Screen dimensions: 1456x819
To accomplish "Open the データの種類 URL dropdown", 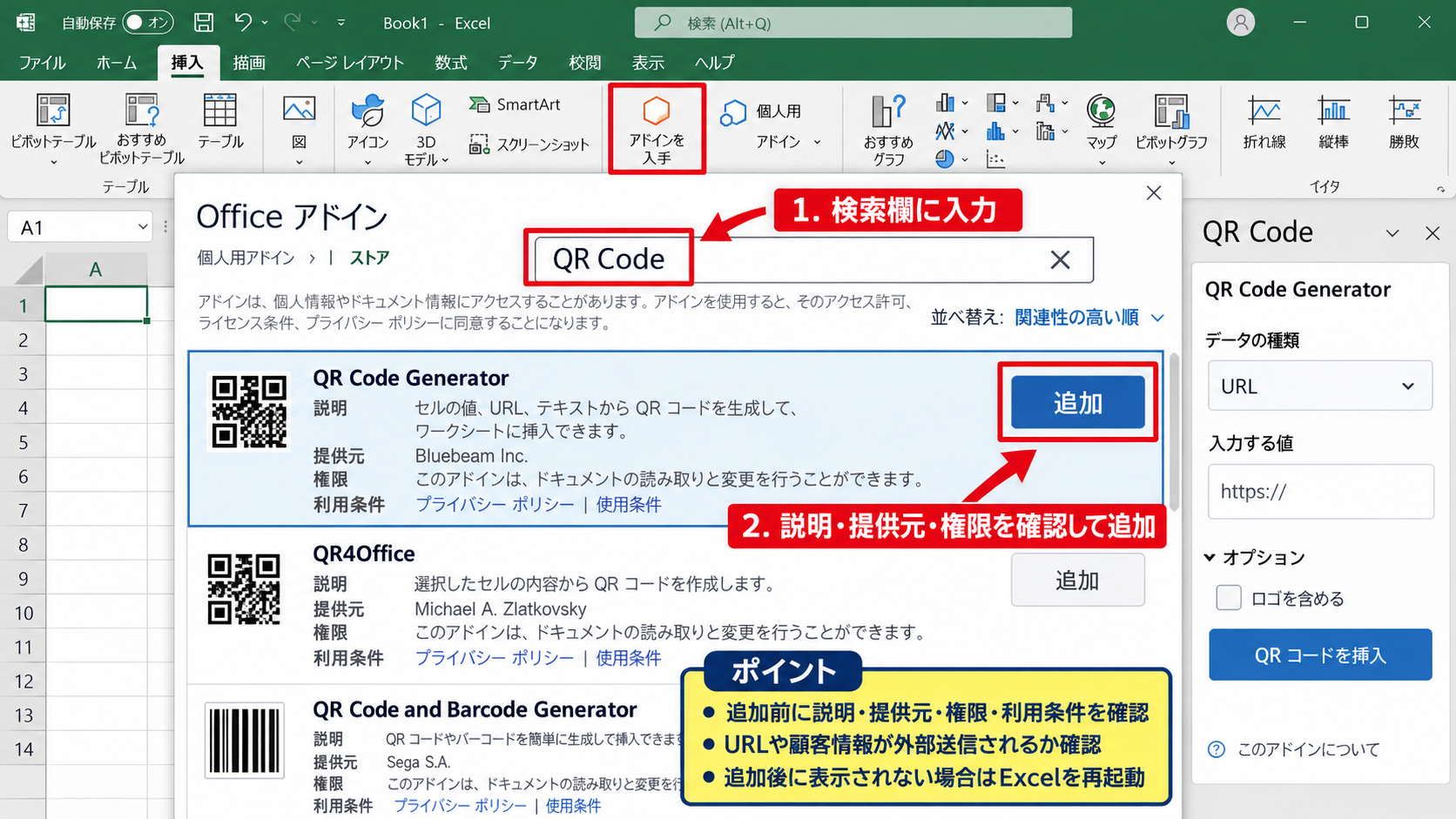I will (1320, 386).
